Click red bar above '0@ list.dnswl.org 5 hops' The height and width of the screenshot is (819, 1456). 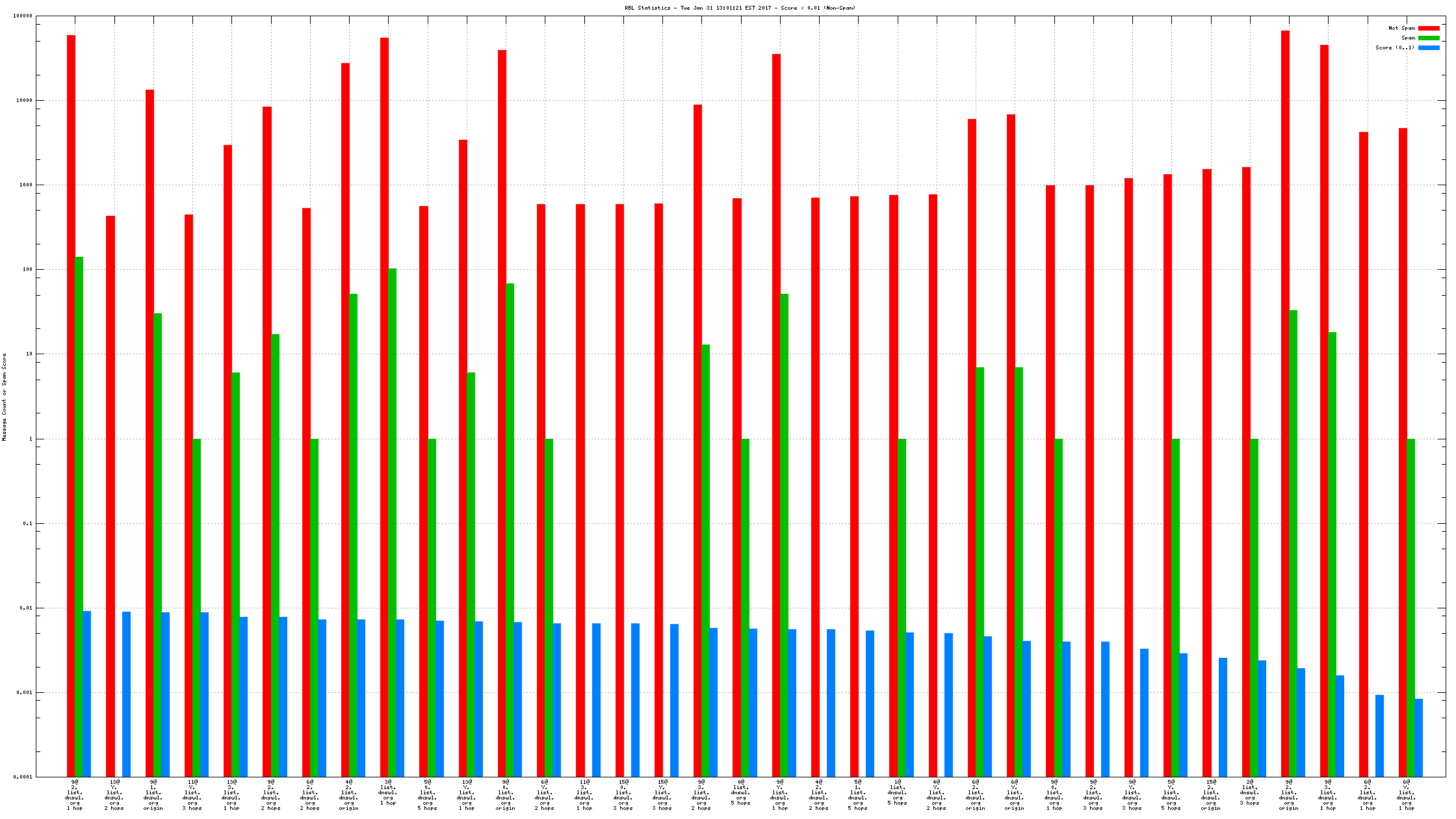736,487
